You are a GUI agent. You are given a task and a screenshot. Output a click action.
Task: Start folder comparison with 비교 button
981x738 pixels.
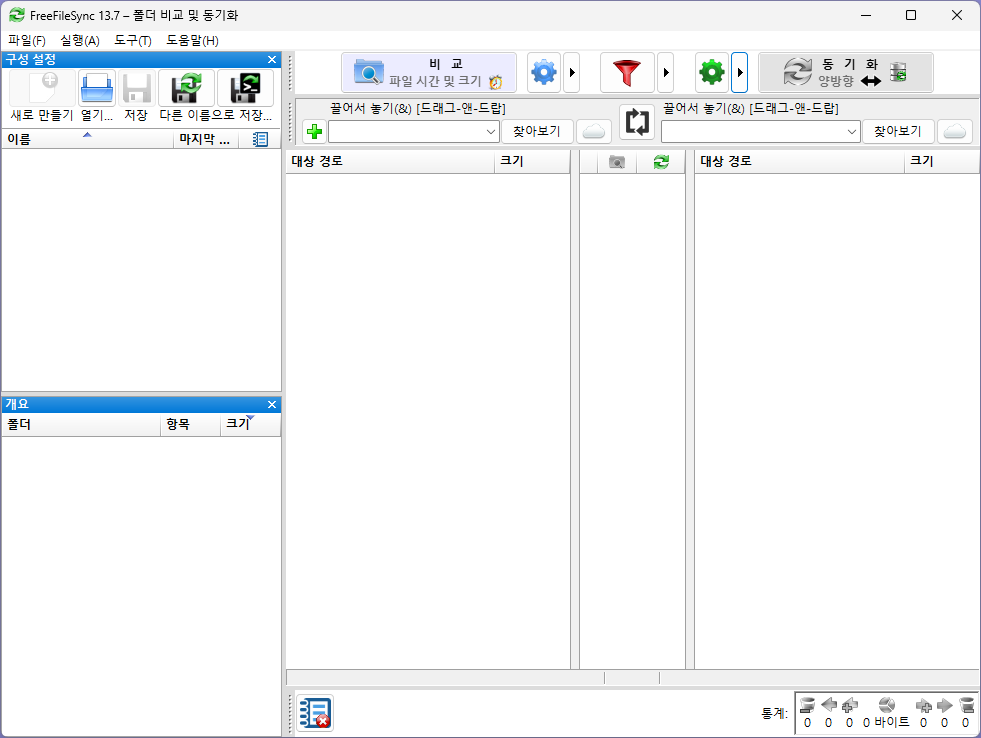tap(429, 73)
